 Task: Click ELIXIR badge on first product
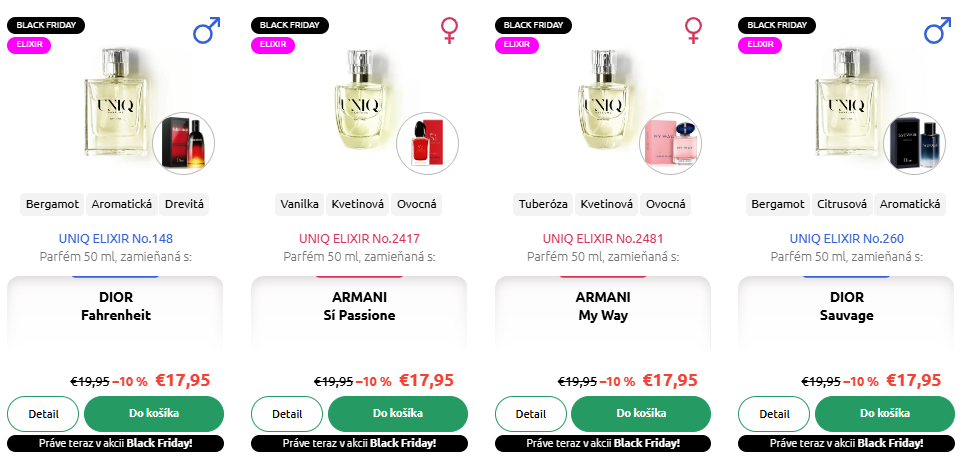click(x=29, y=45)
